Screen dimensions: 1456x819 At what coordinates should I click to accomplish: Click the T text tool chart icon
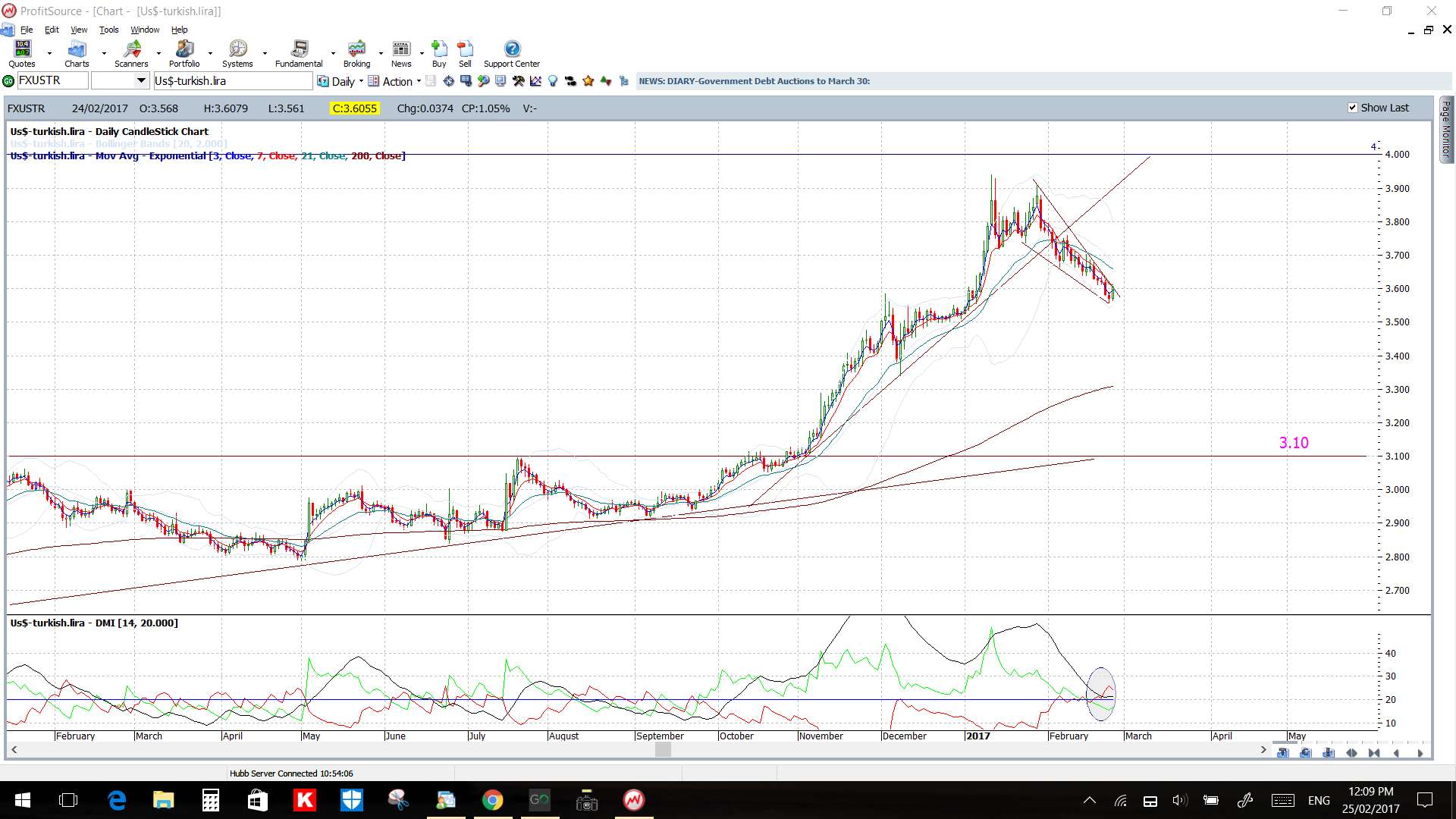tap(1282, 753)
